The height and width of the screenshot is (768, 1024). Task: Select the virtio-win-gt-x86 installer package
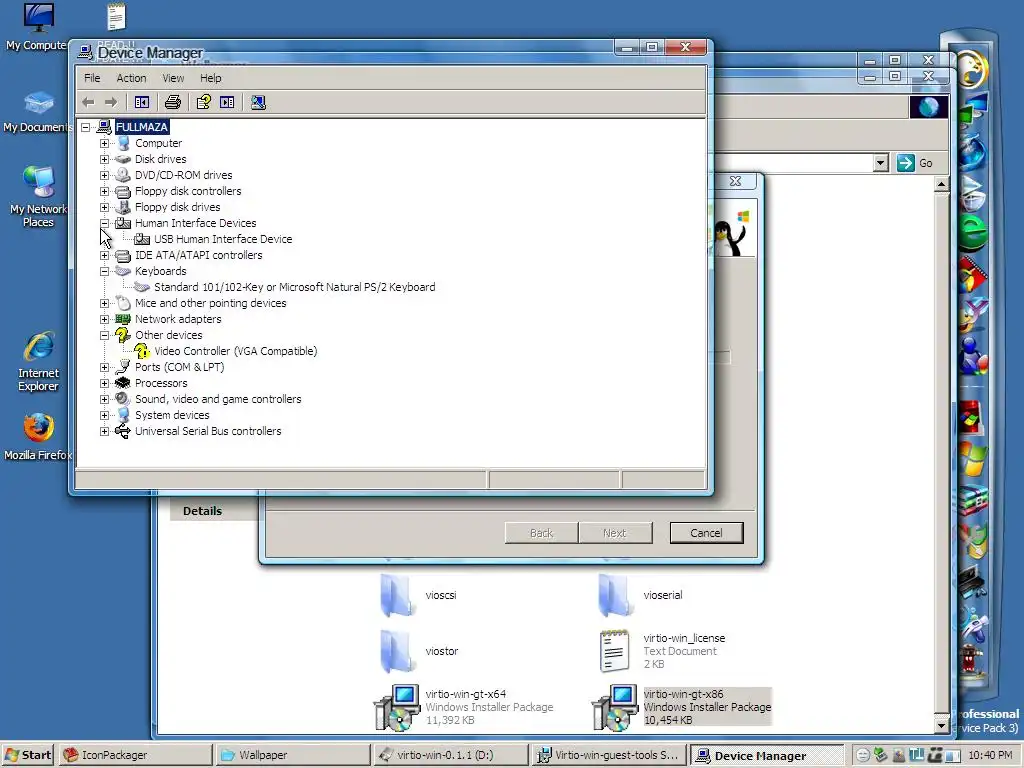(x=682, y=707)
